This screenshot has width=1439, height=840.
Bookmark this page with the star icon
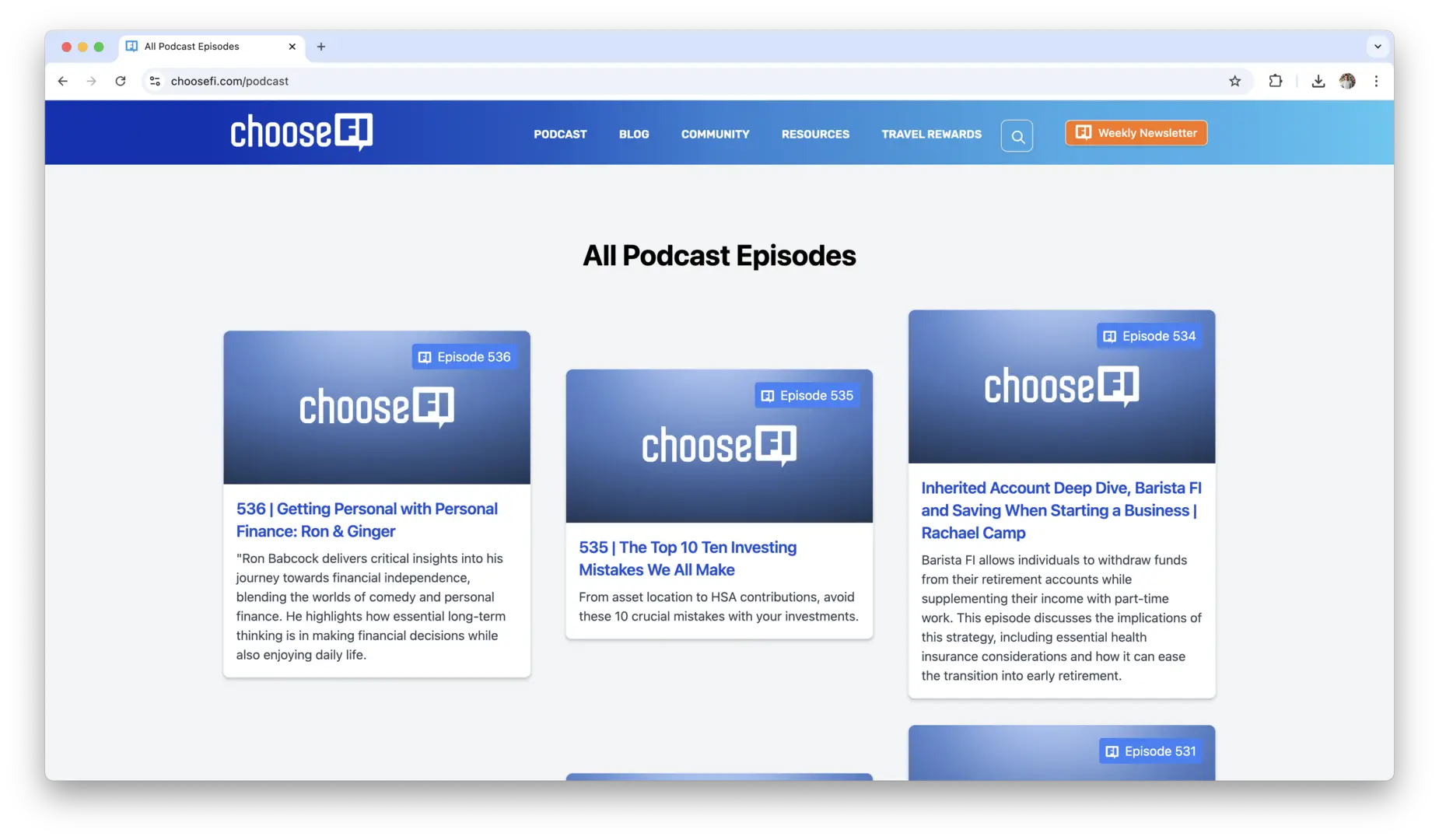[x=1235, y=81]
